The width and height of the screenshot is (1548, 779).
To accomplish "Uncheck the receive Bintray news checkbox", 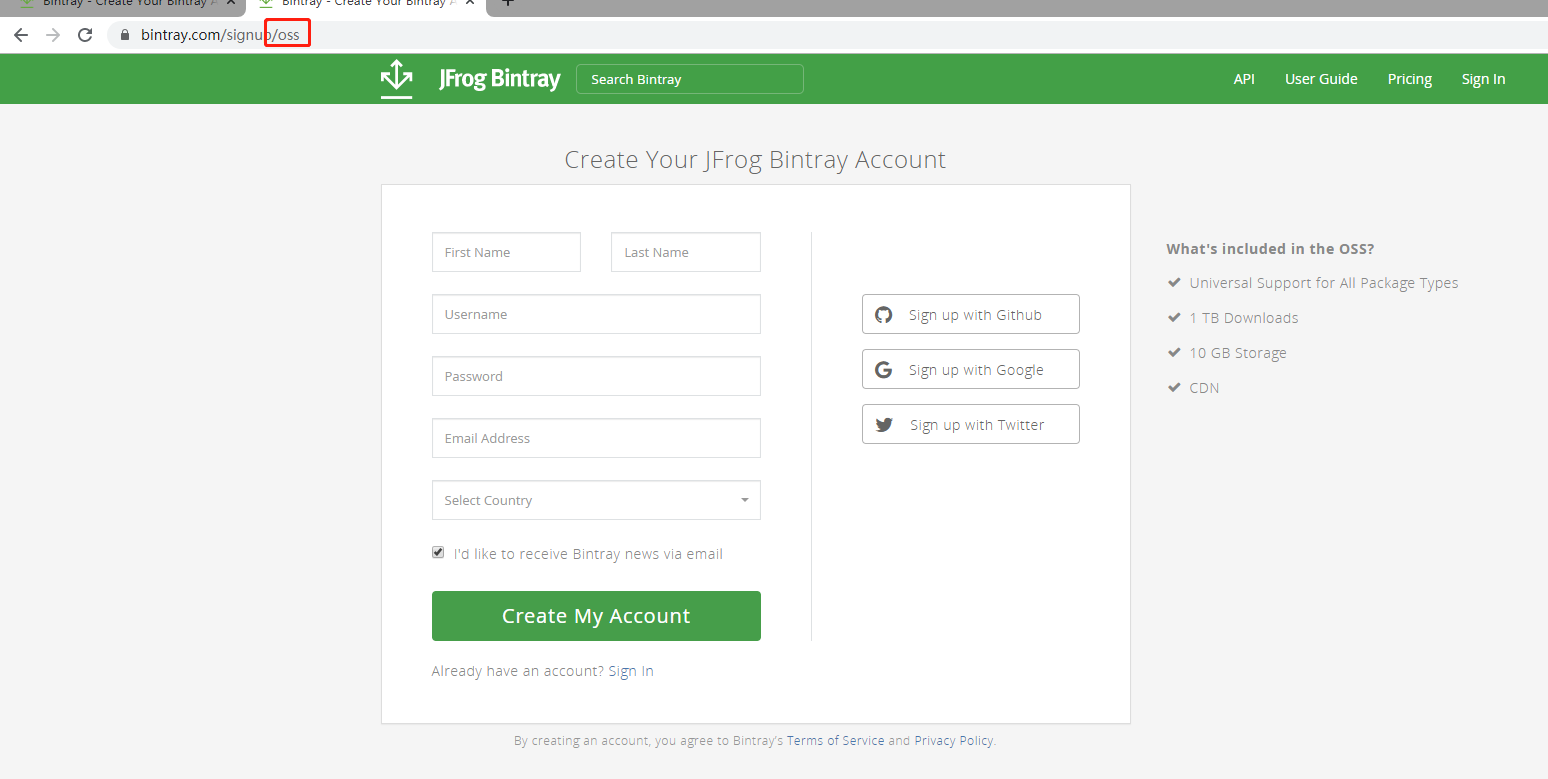I will (438, 553).
